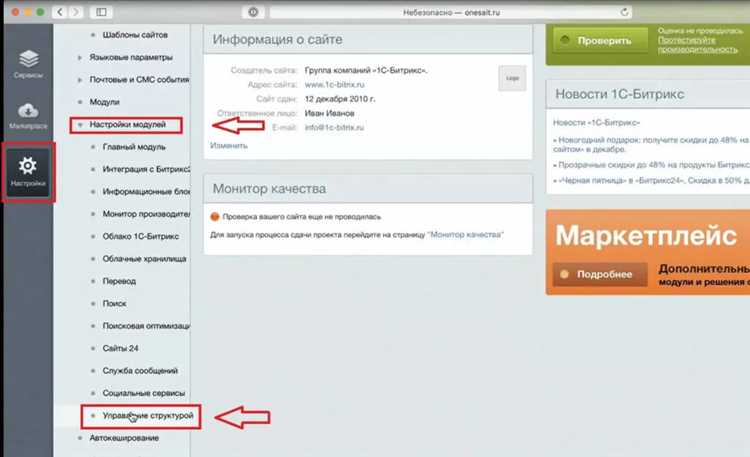The height and width of the screenshot is (457, 750).
Task: Select Главный модуль in settings tree
Action: pyautogui.click(x=134, y=147)
